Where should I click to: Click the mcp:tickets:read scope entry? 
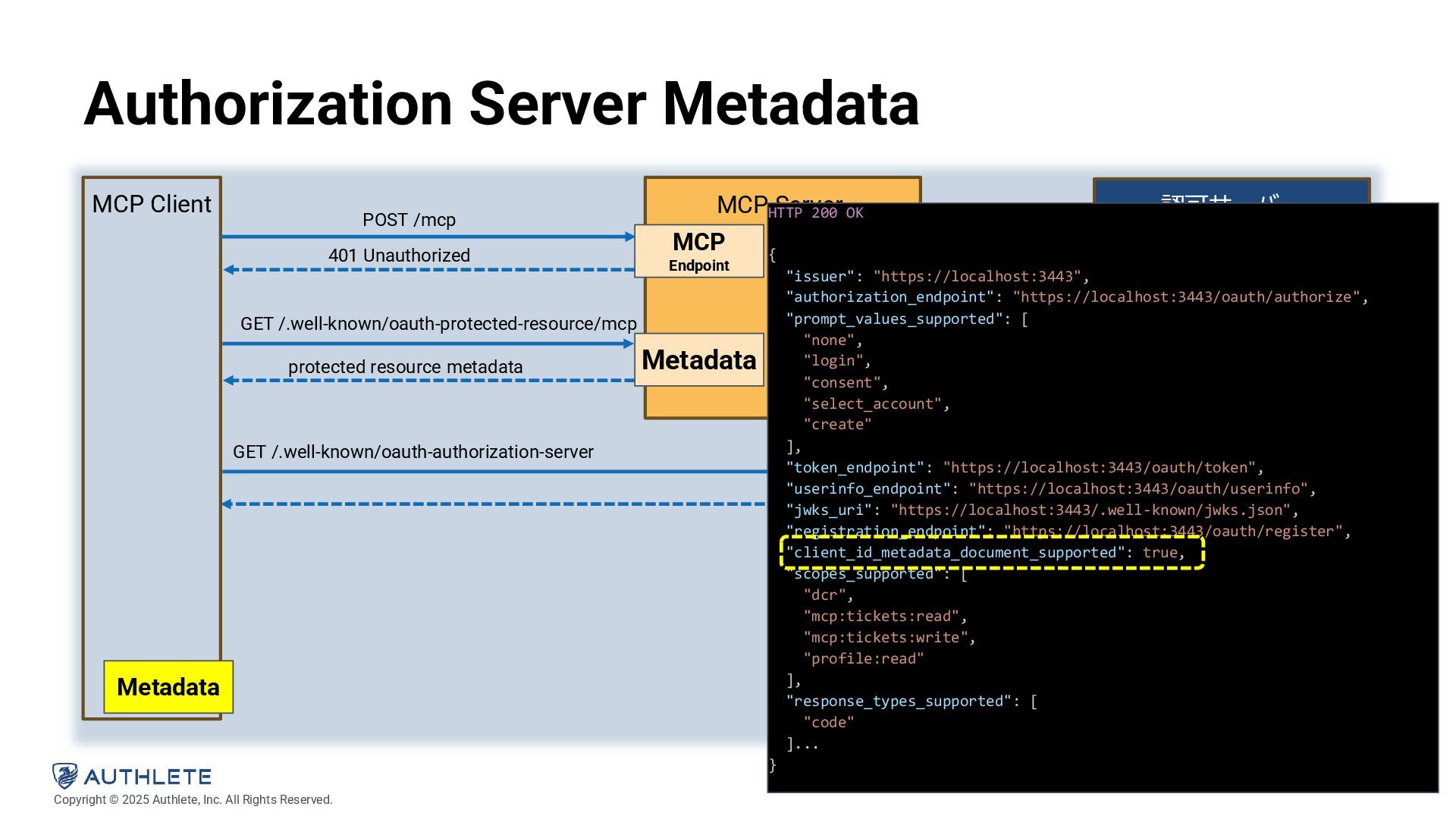pyautogui.click(x=881, y=617)
